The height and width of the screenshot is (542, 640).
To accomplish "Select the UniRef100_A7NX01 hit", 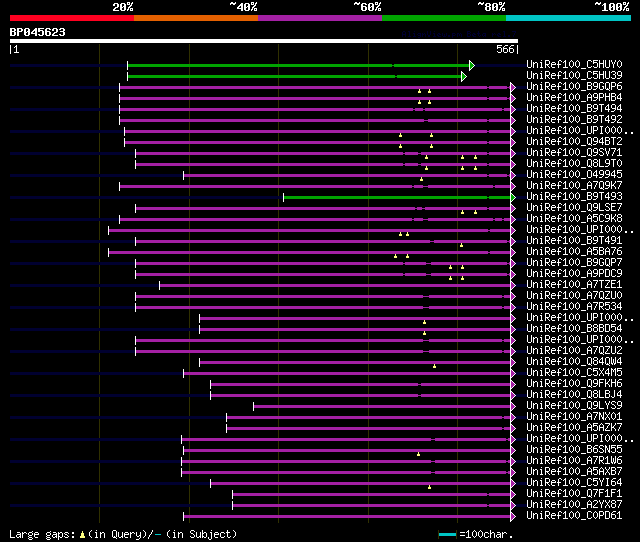I will coord(574,417).
